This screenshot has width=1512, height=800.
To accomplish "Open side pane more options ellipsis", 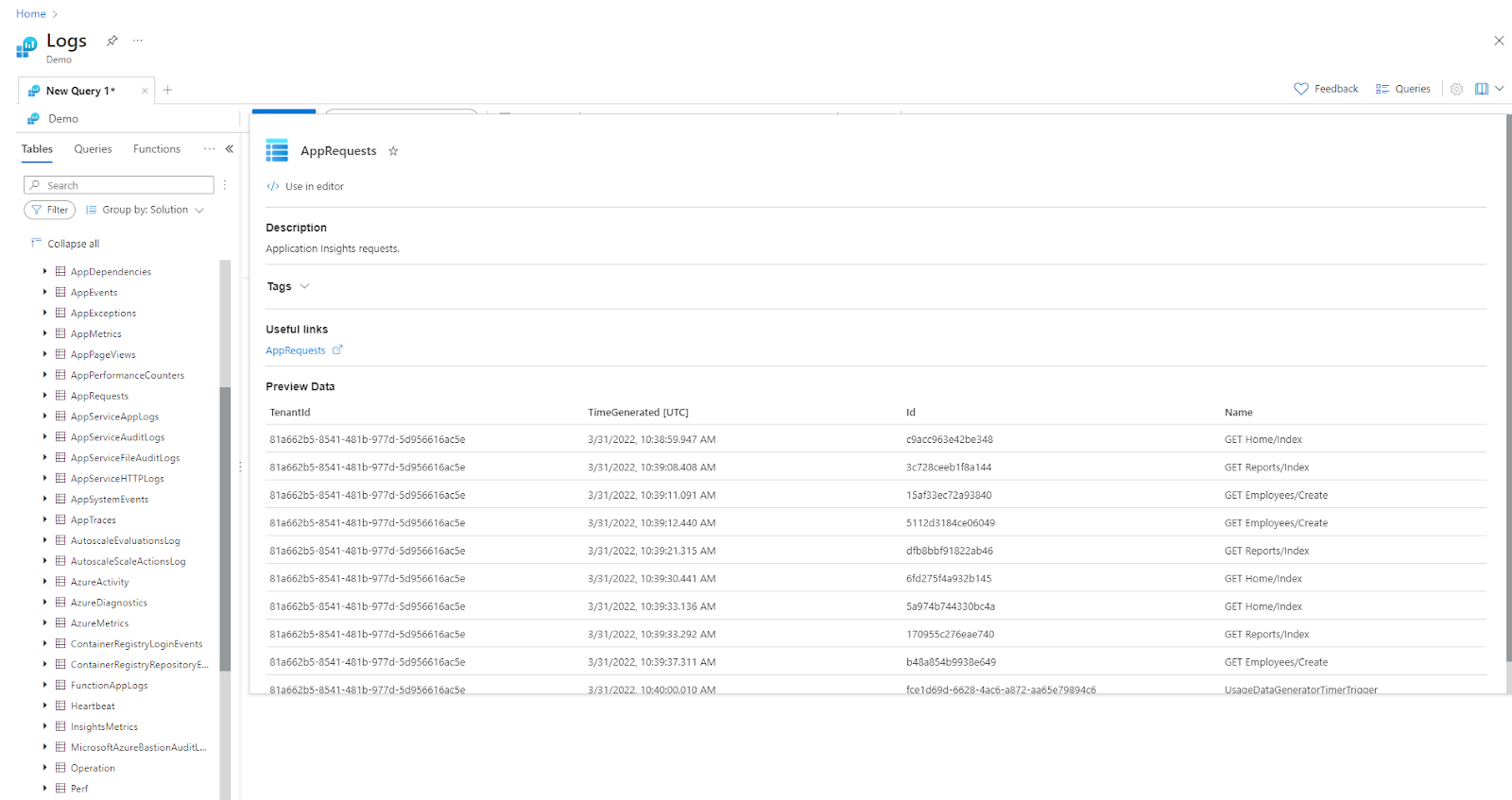I will point(209,149).
